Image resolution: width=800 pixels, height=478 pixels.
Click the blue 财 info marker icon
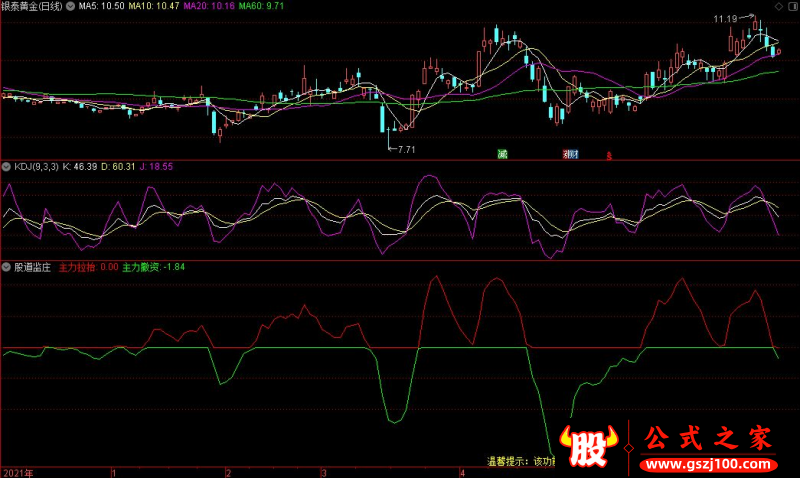click(573, 154)
